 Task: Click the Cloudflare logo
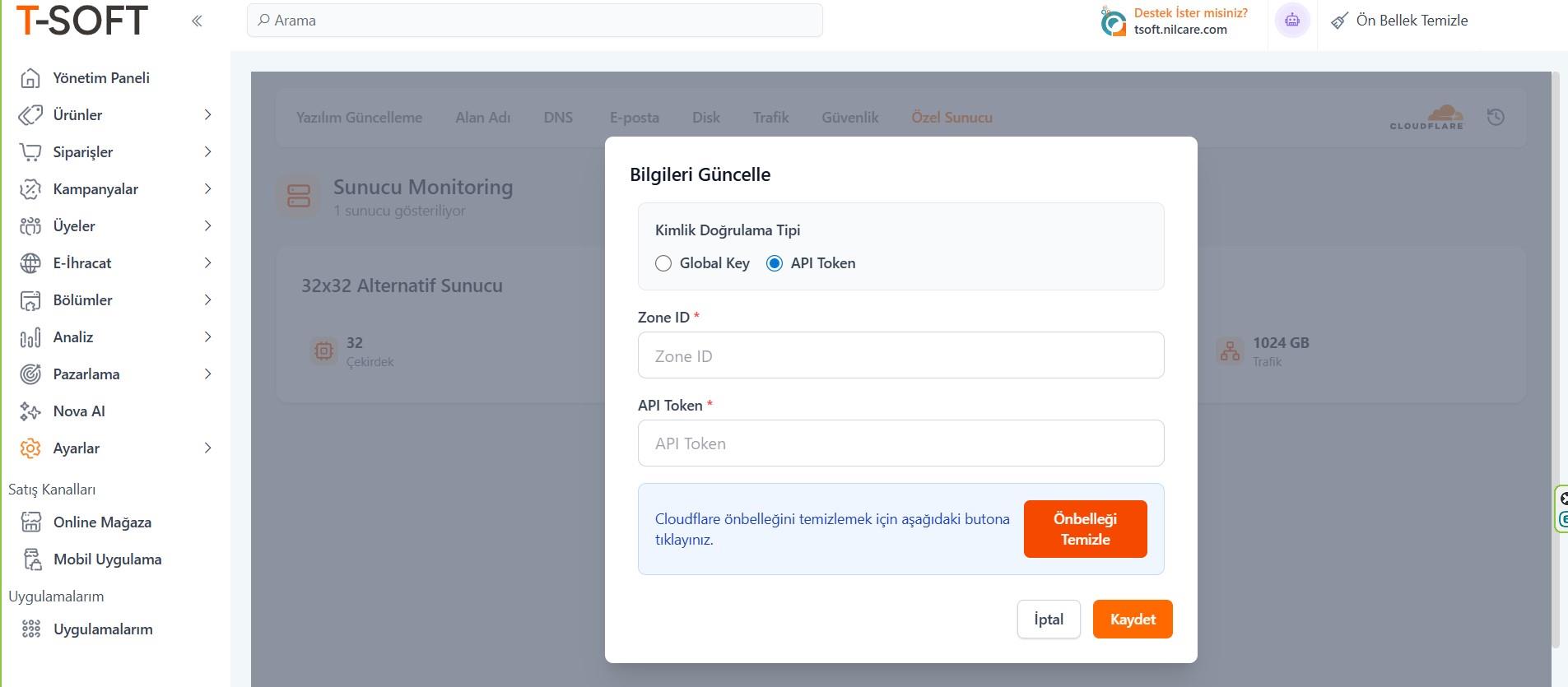pos(1427,117)
